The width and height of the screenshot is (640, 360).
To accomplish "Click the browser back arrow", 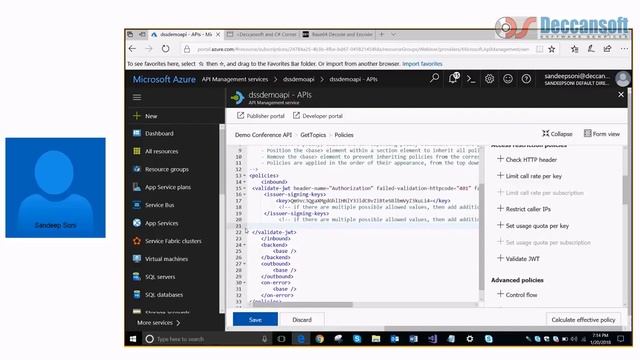I will 132,49.
